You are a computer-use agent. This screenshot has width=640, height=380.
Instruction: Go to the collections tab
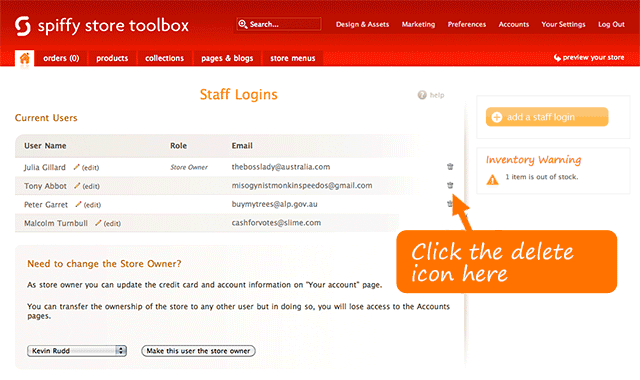(164, 58)
